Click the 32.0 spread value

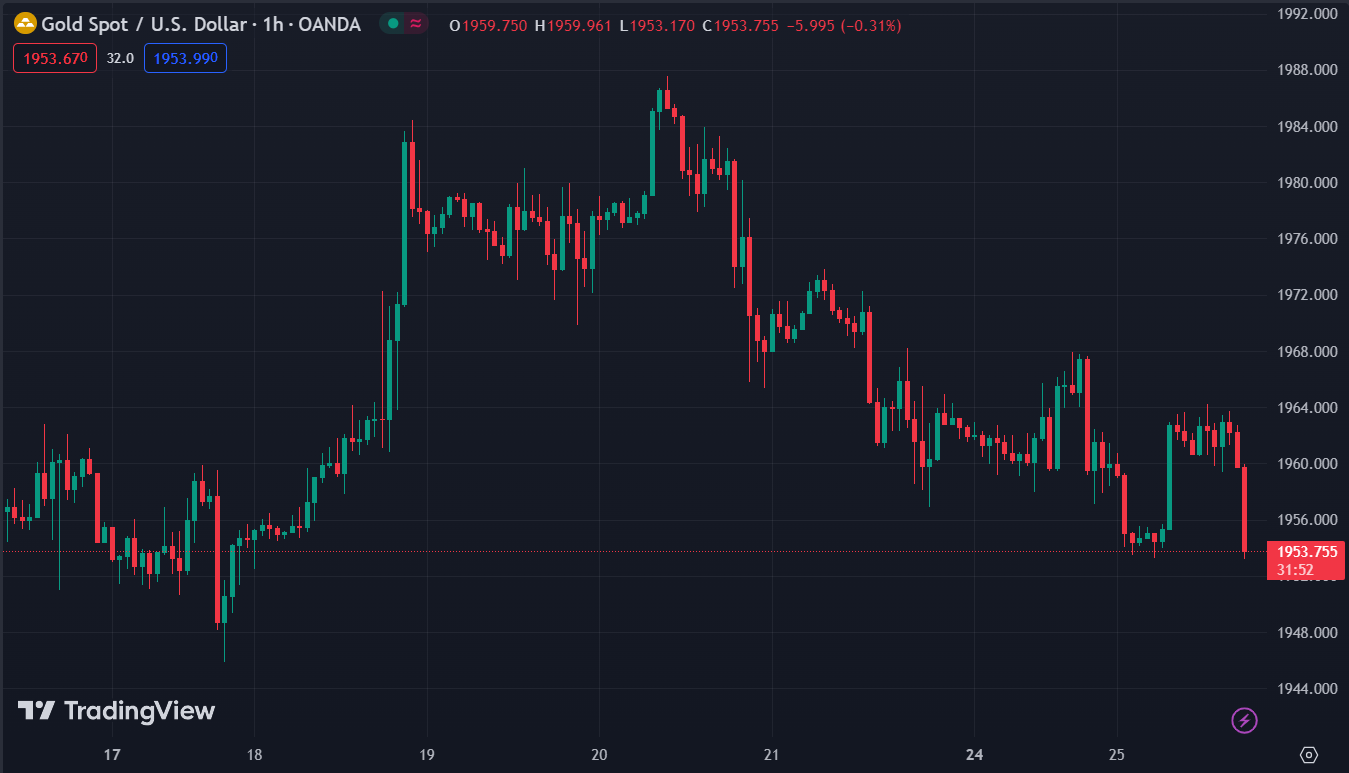120,59
